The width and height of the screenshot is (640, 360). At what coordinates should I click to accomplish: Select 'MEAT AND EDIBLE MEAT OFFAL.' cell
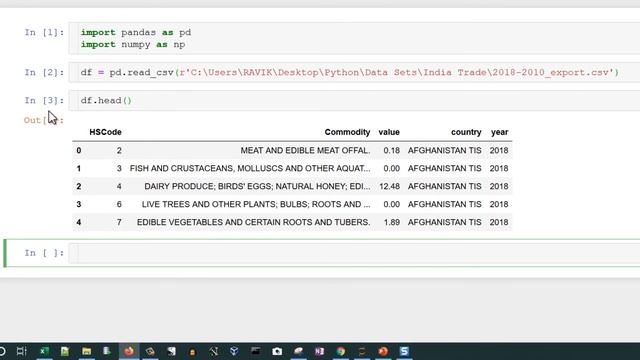pos(305,151)
